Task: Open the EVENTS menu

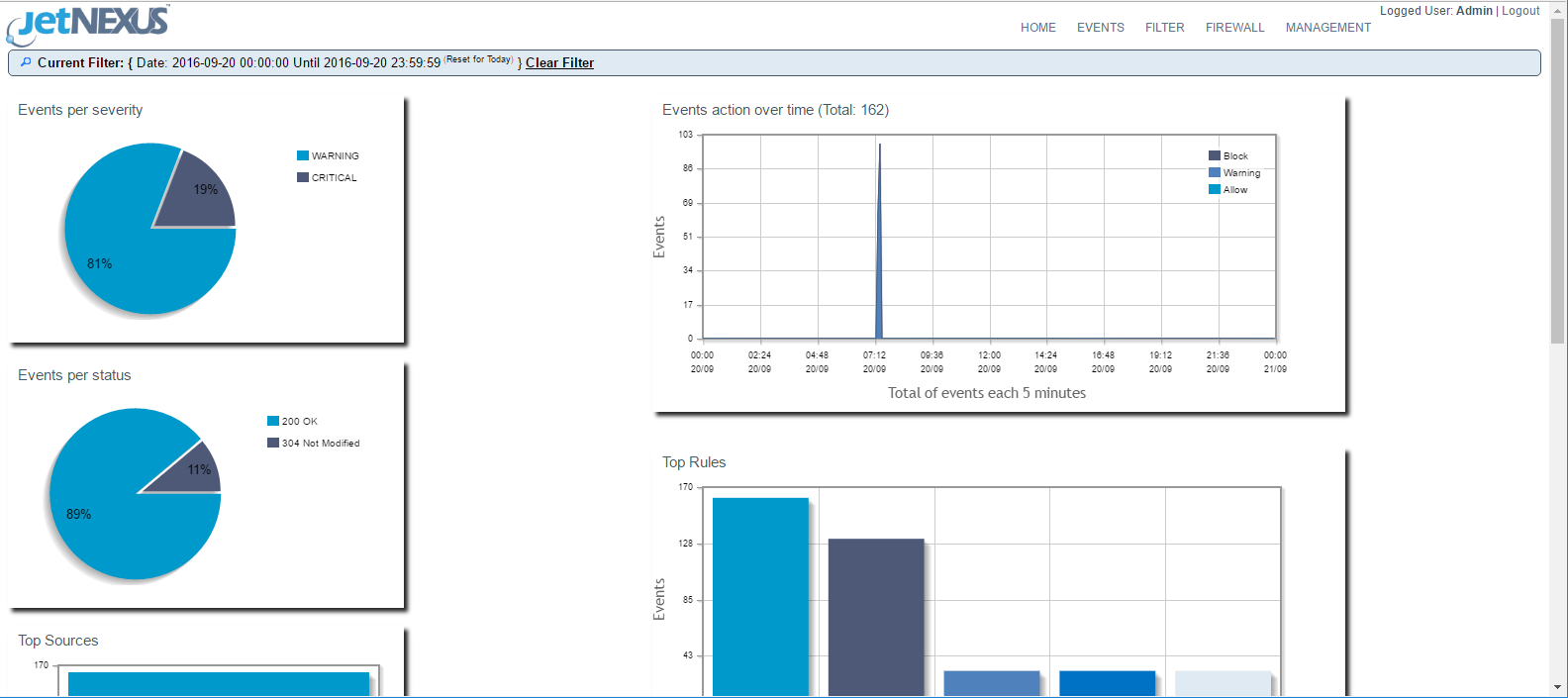Action: (1101, 28)
